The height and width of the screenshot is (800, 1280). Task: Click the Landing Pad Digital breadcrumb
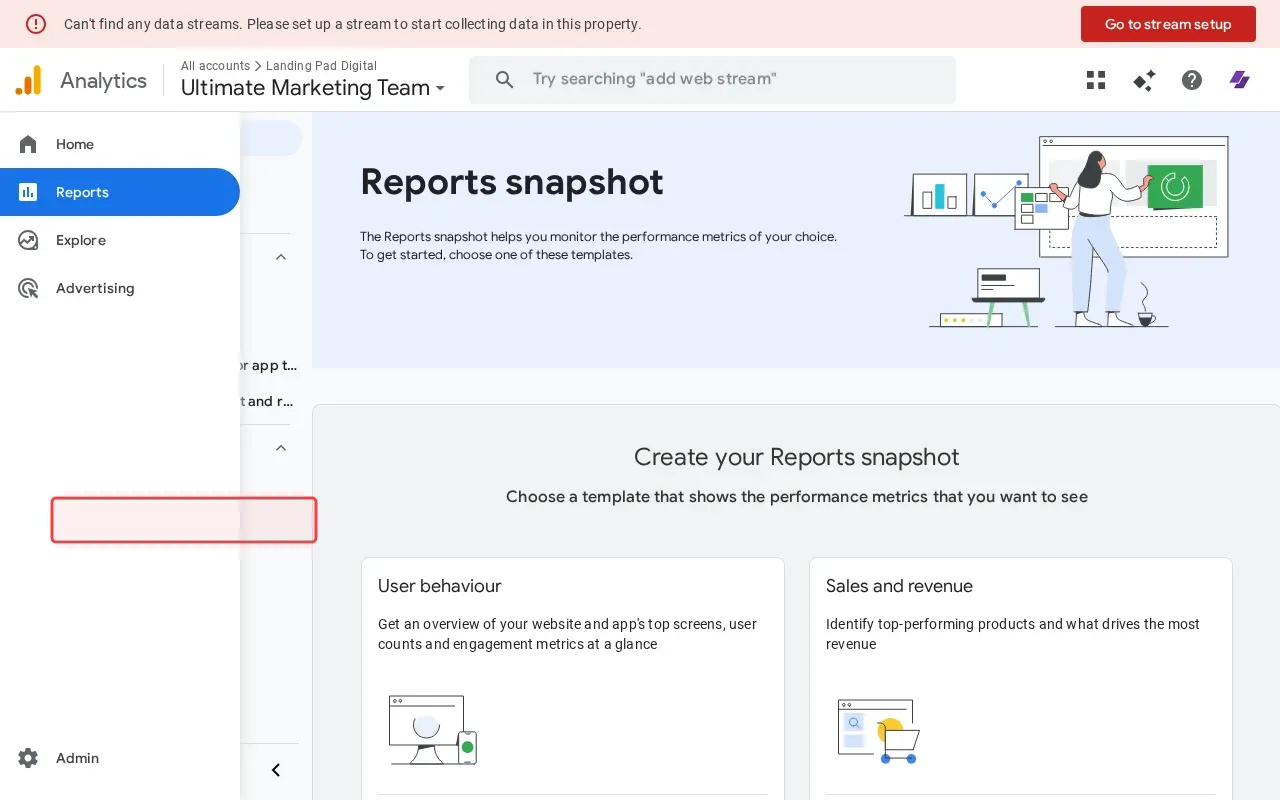tap(322, 65)
